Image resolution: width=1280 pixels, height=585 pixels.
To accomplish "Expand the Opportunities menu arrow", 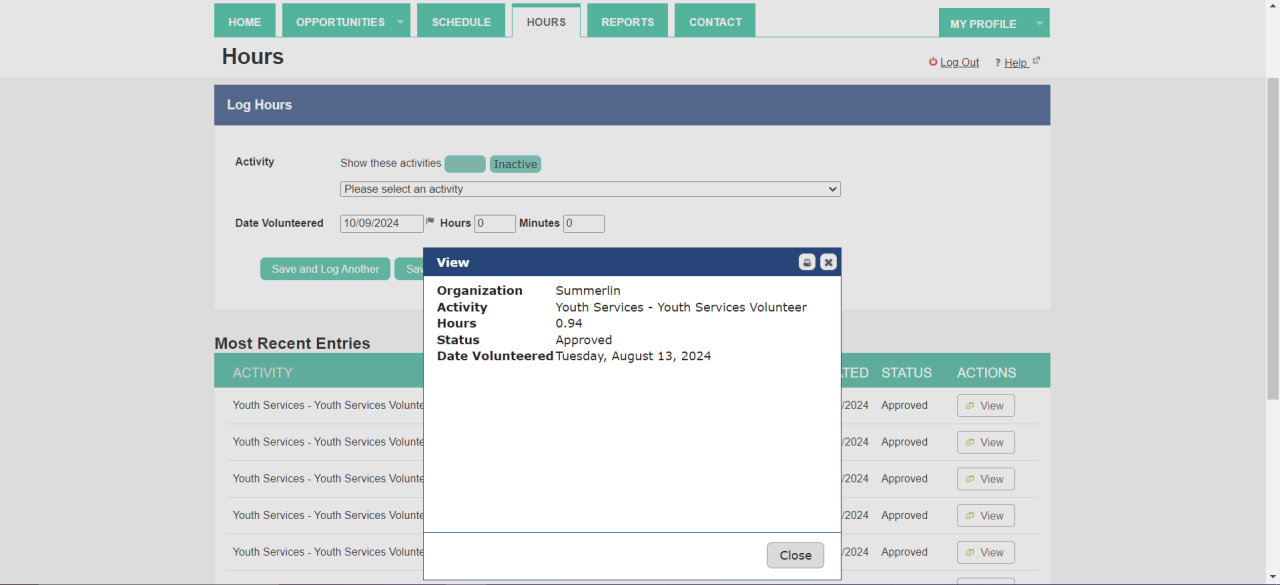I will [x=401, y=21].
